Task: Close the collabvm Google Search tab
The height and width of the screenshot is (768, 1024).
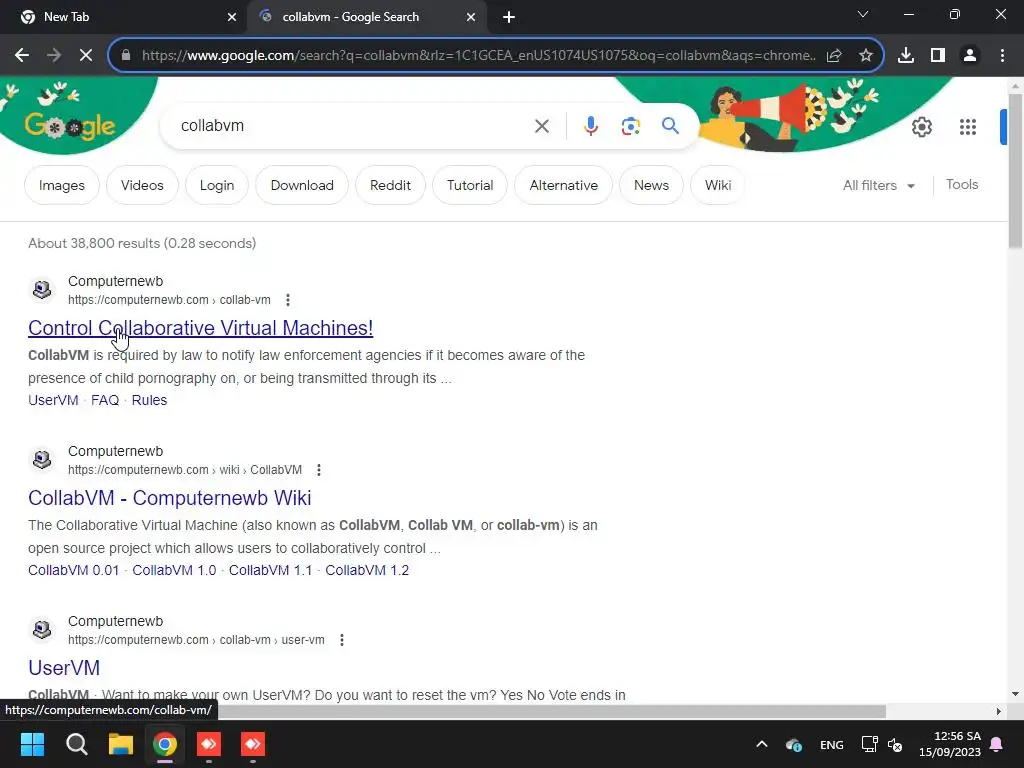Action: pos(471,17)
